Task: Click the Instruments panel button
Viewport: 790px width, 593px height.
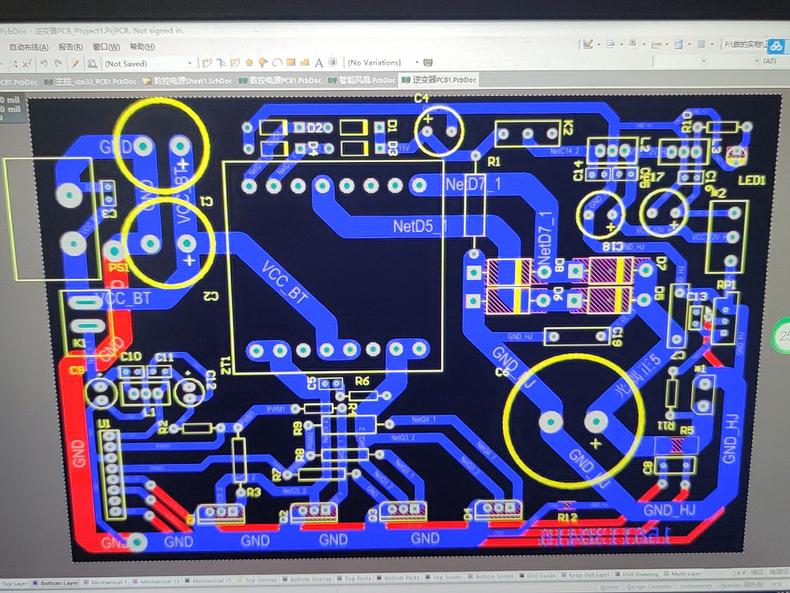Action: pos(696,586)
